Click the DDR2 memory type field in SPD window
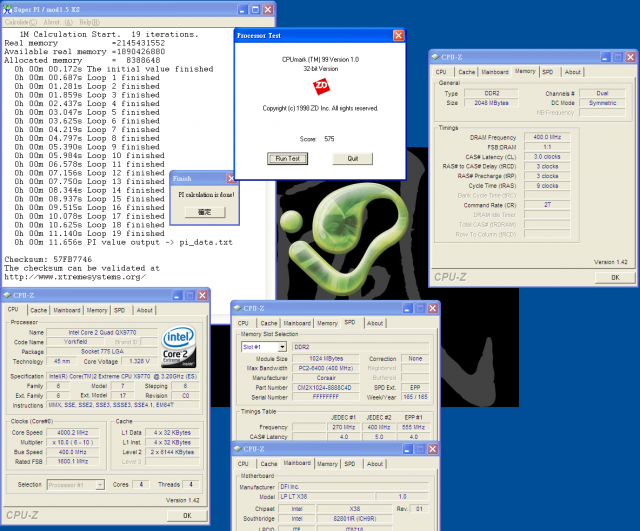This screenshot has width=640, height=531. pos(361,347)
